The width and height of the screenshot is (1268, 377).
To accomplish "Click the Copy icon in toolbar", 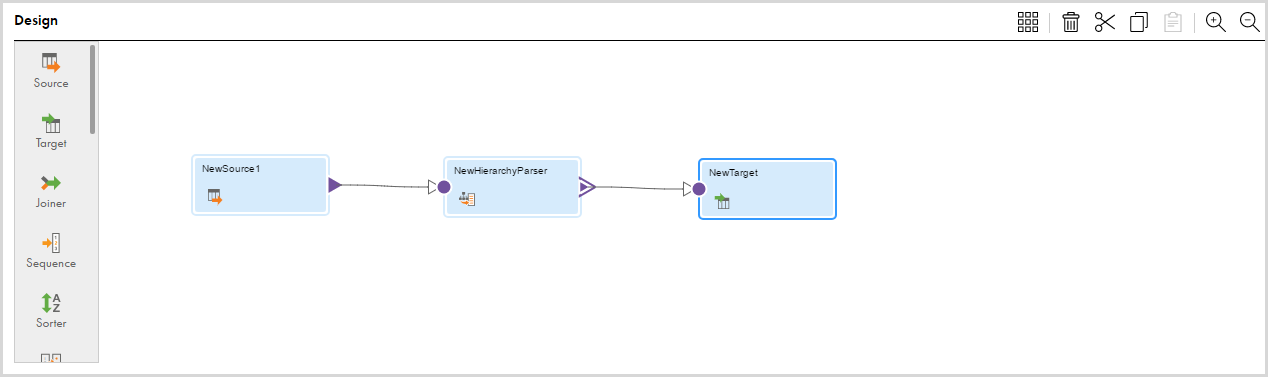I will [1139, 22].
